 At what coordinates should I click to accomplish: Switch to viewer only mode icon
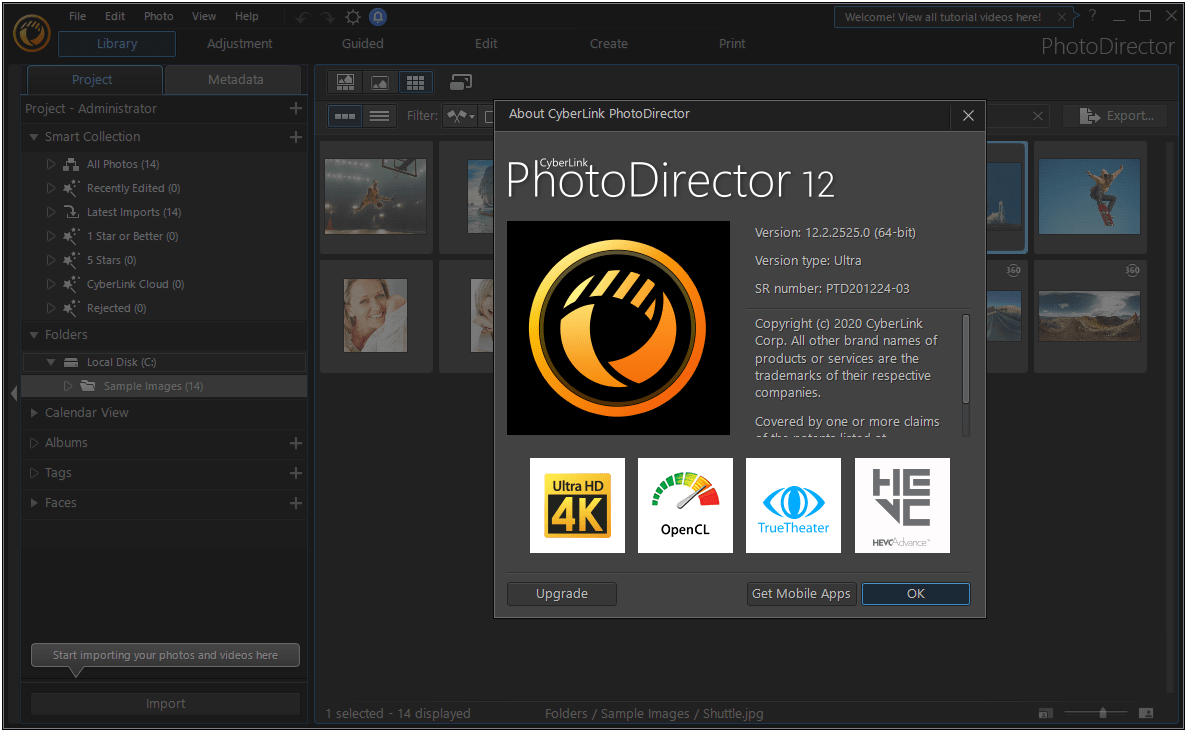pyautogui.click(x=380, y=82)
